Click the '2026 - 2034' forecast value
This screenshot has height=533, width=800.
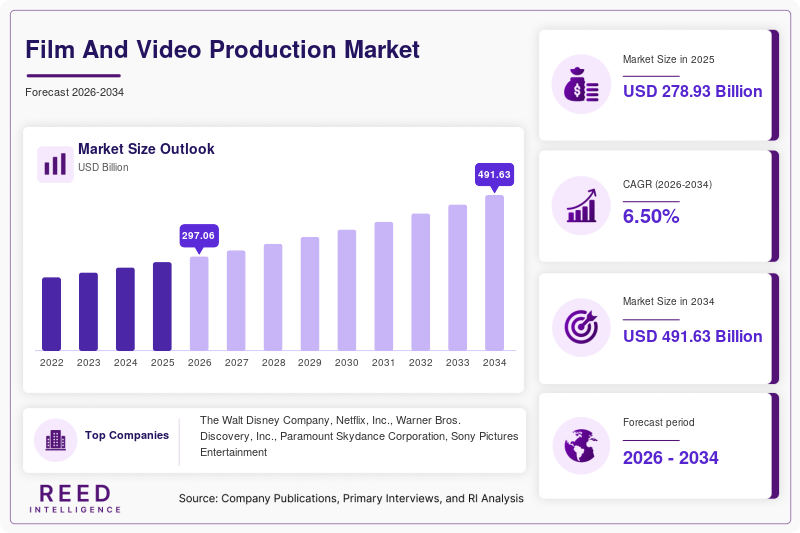point(670,458)
